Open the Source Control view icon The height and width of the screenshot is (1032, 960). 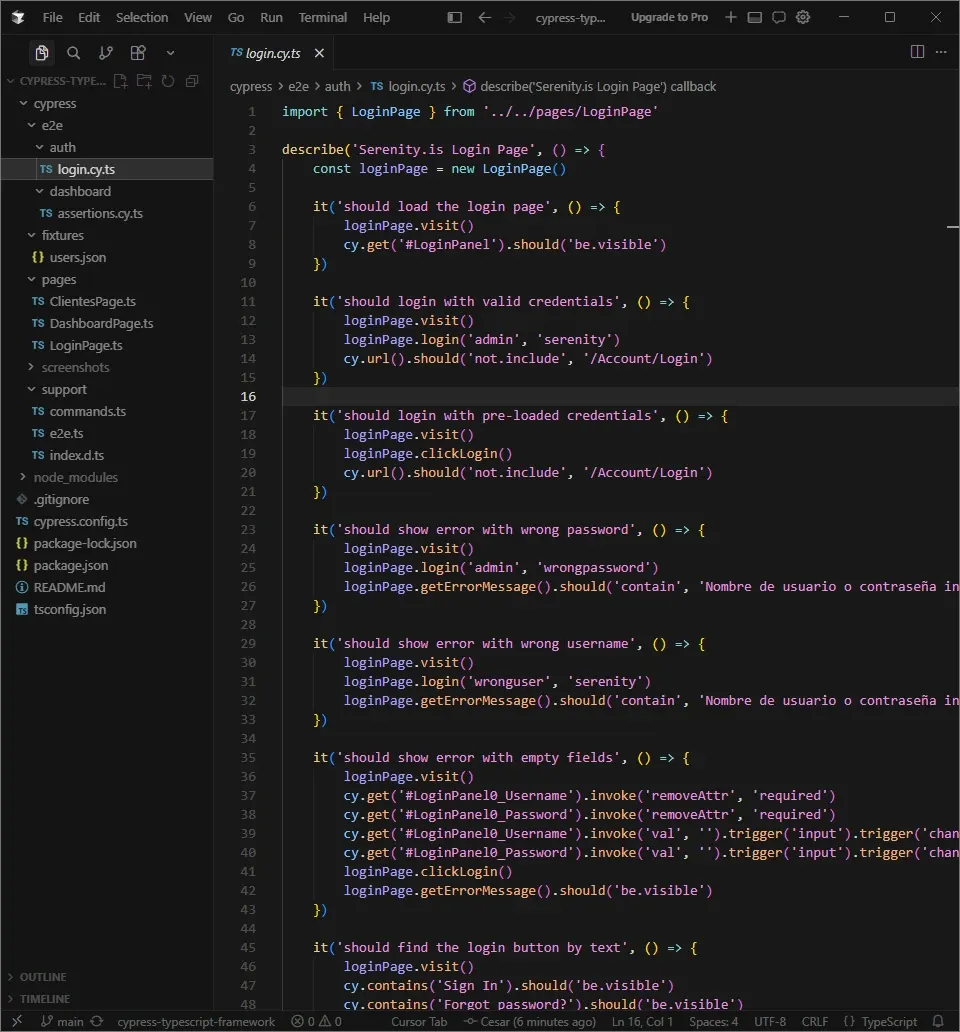(105, 53)
